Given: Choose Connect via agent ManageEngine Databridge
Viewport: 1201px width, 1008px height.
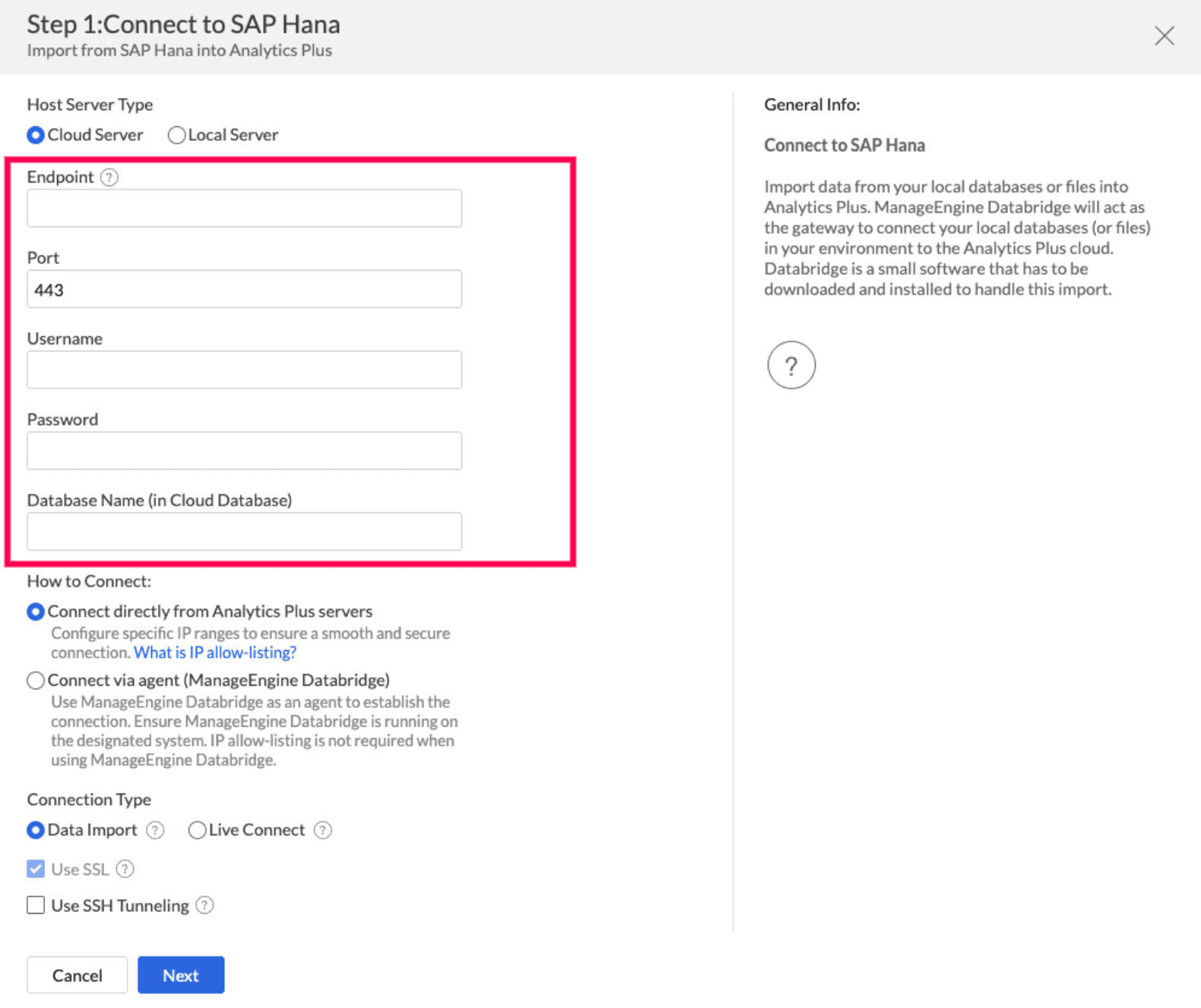Looking at the screenshot, I should (36, 680).
